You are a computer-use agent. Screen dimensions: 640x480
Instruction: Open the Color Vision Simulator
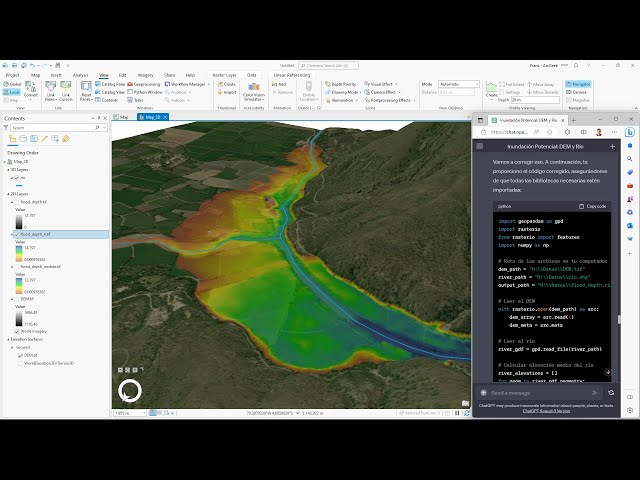pos(254,91)
